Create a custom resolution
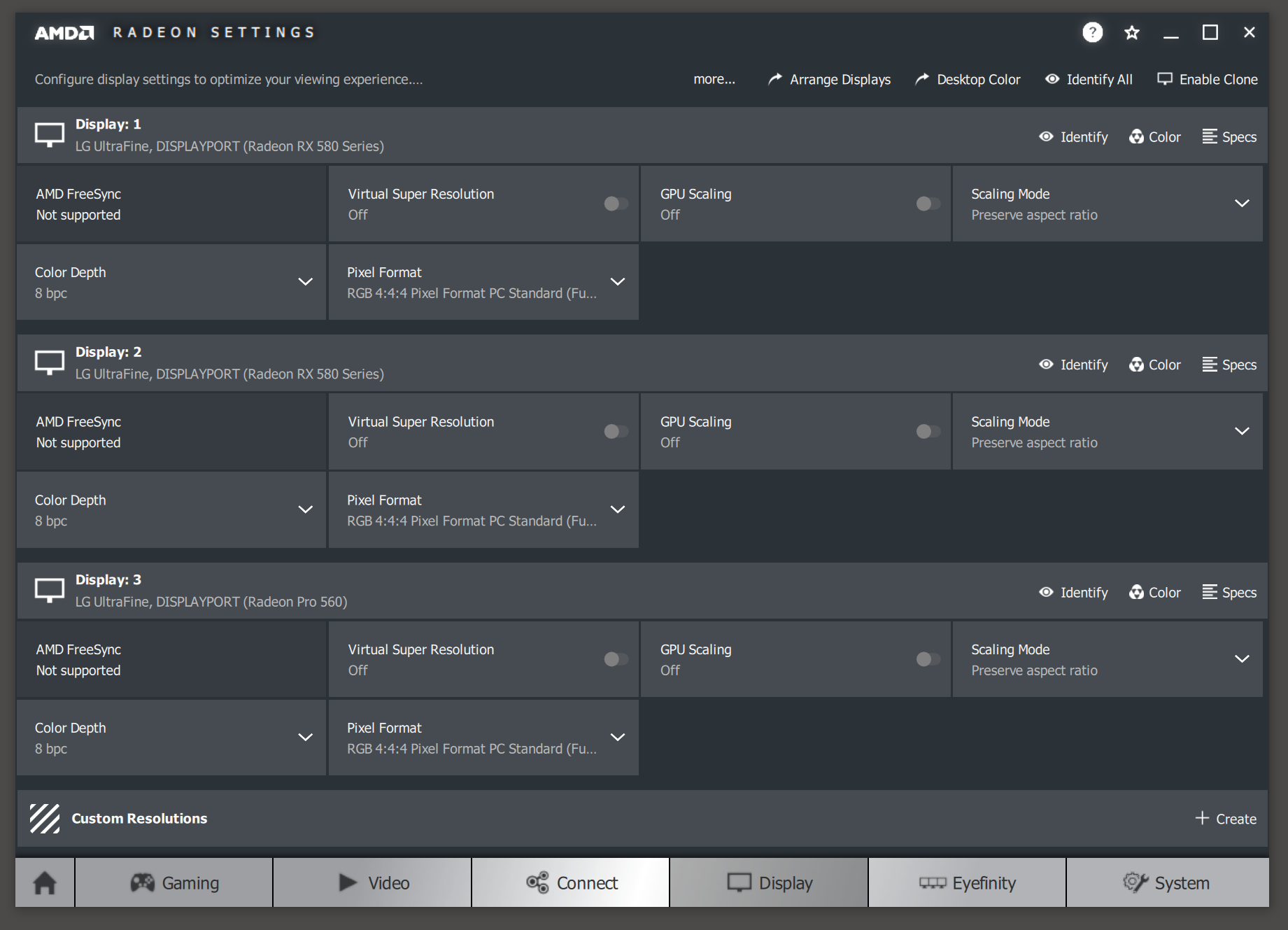1288x930 pixels. 1226,818
